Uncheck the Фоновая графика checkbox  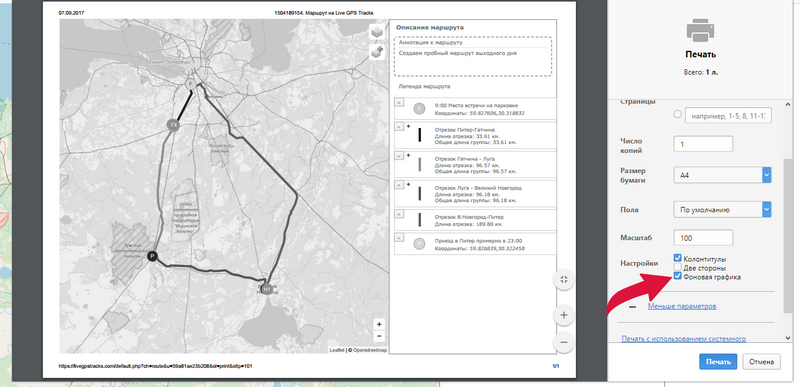[678, 276]
